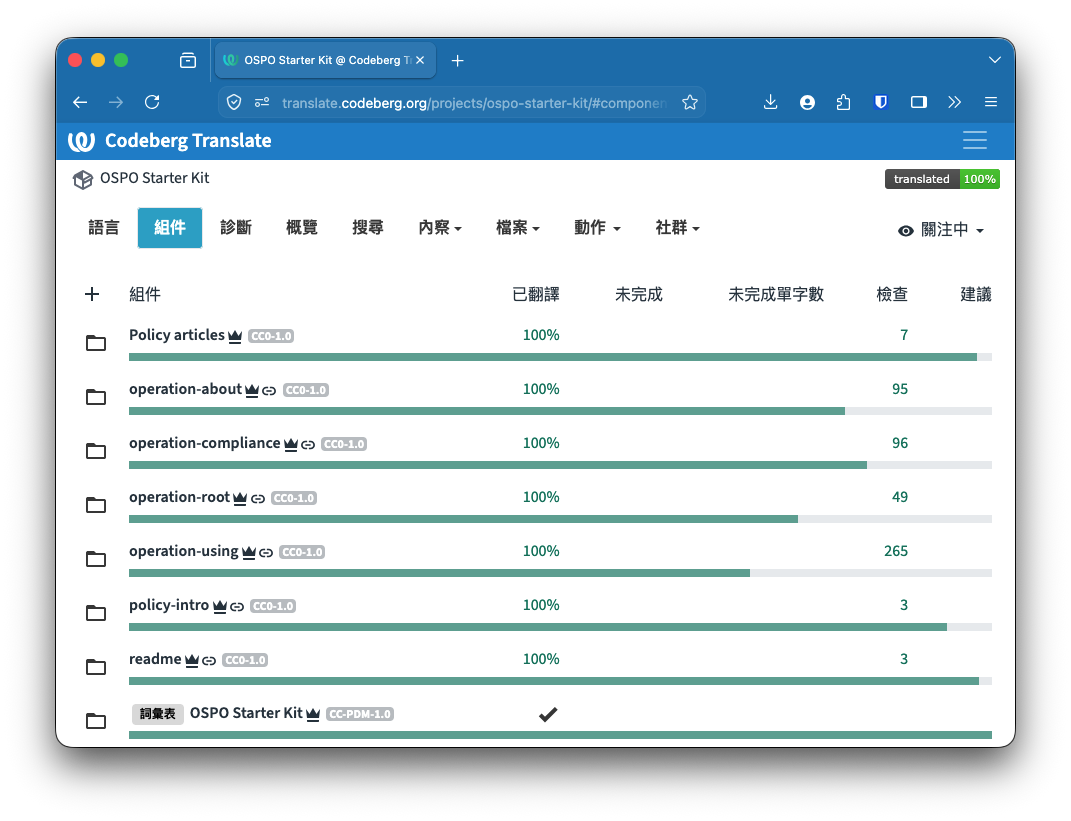Click the crown icon next to readme
The height and width of the screenshot is (821, 1071).
click(x=192, y=660)
